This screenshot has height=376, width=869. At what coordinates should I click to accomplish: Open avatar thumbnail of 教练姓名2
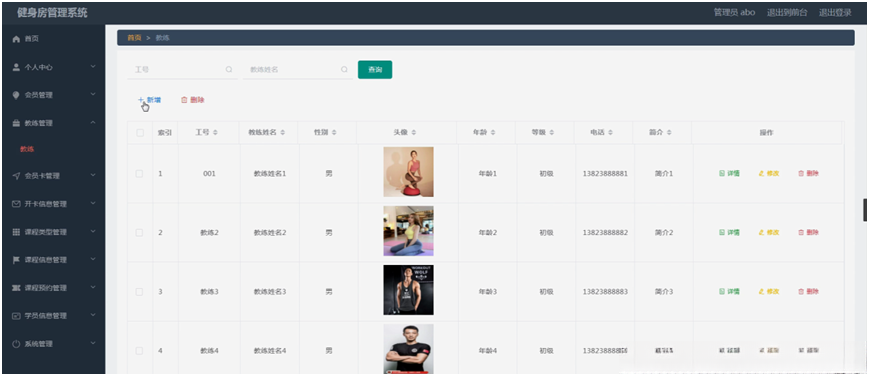[x=408, y=231]
